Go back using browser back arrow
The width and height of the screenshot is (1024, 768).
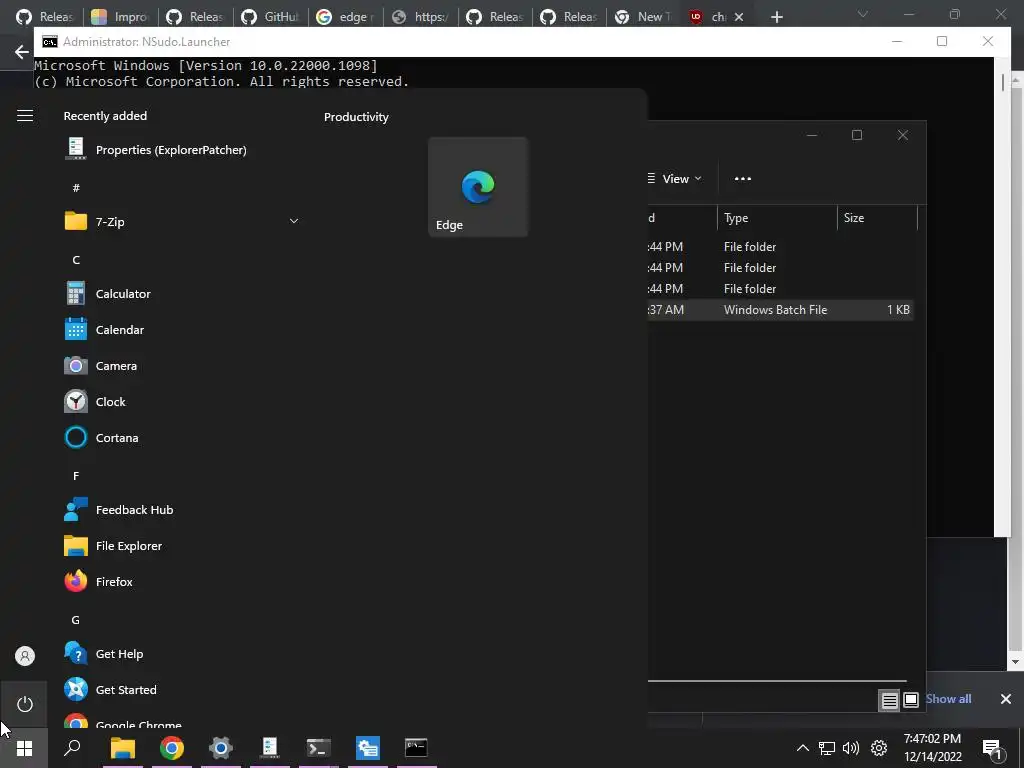point(22,52)
